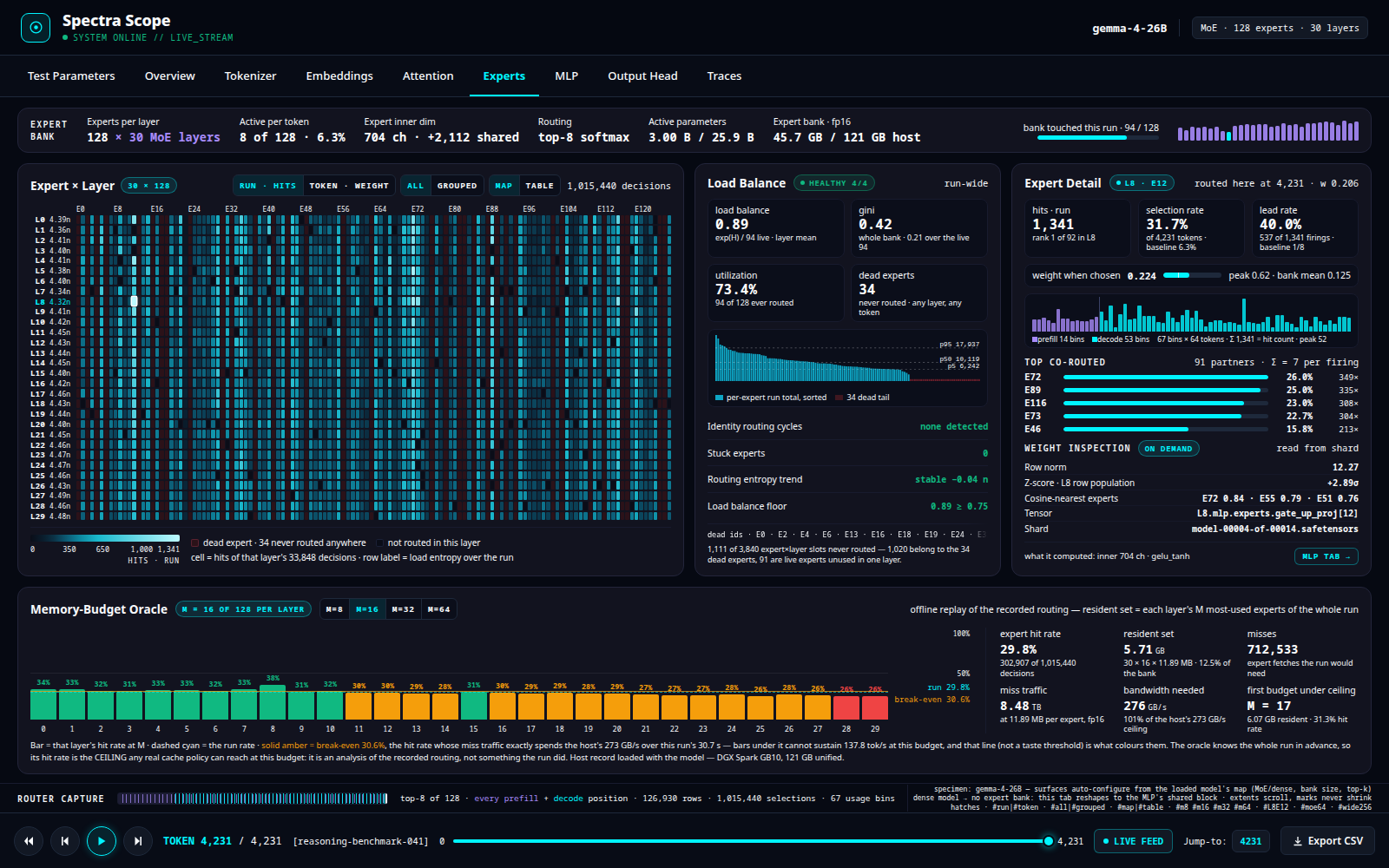Switch to the Attention tab

(428, 76)
